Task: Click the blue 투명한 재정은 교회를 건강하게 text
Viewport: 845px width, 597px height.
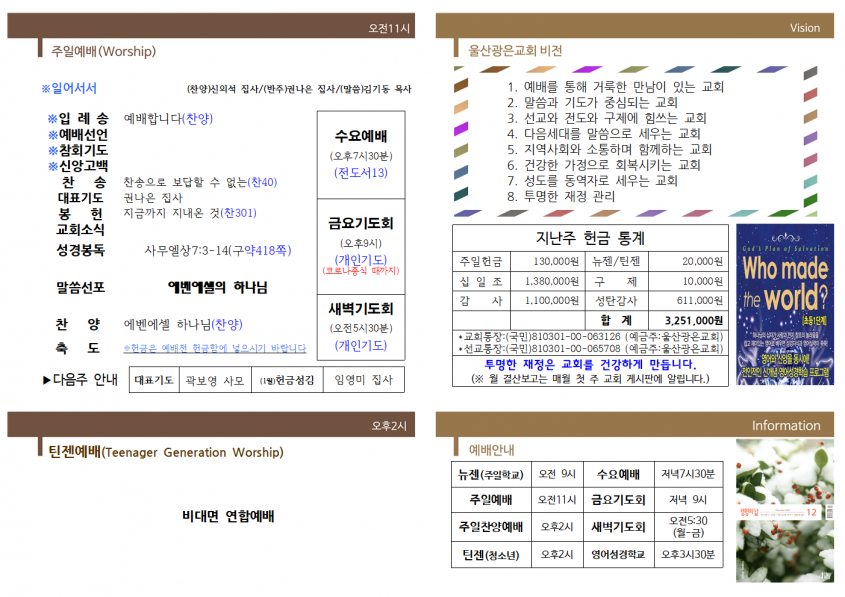Action: coord(591,364)
